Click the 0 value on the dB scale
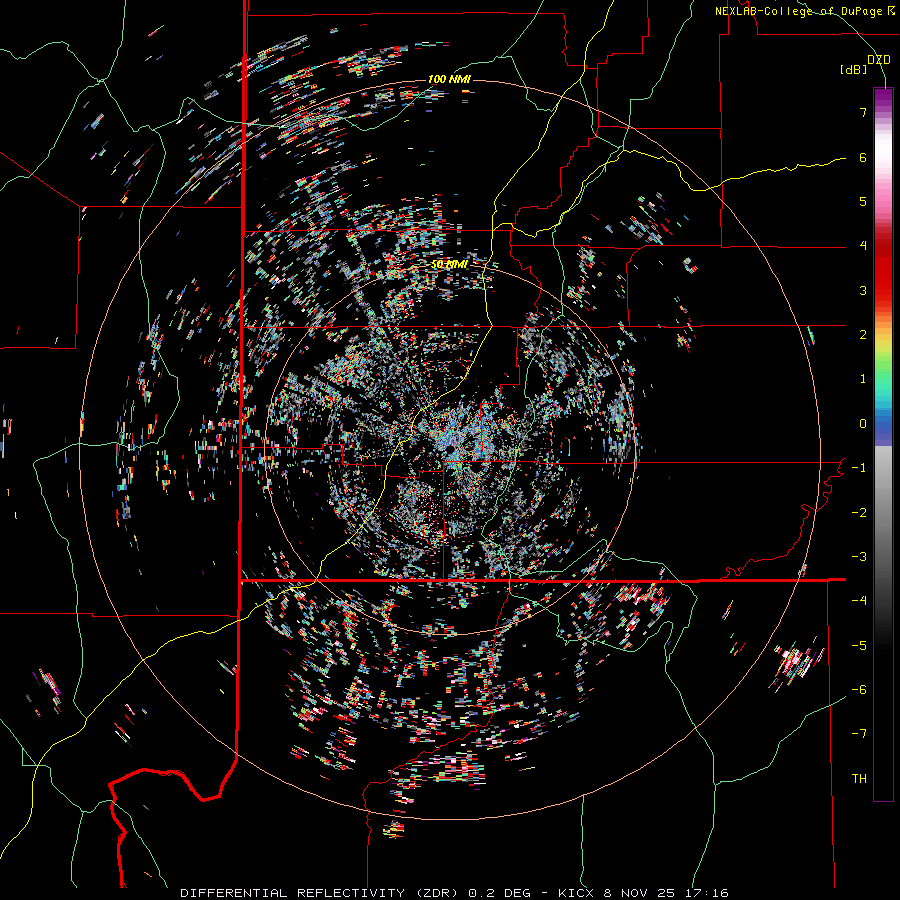The image size is (900, 900). click(x=863, y=424)
